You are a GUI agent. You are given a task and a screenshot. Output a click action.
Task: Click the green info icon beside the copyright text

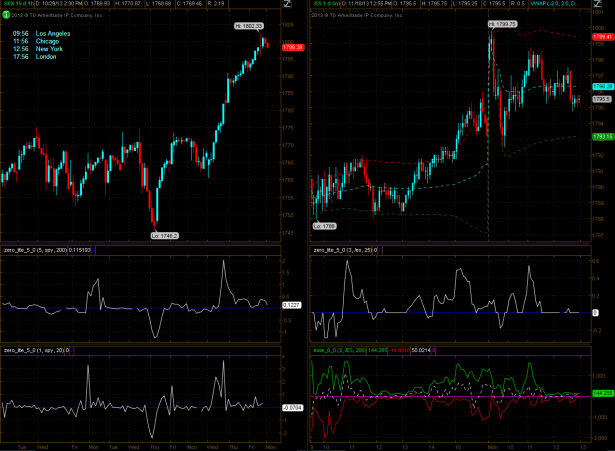[x=6, y=15]
